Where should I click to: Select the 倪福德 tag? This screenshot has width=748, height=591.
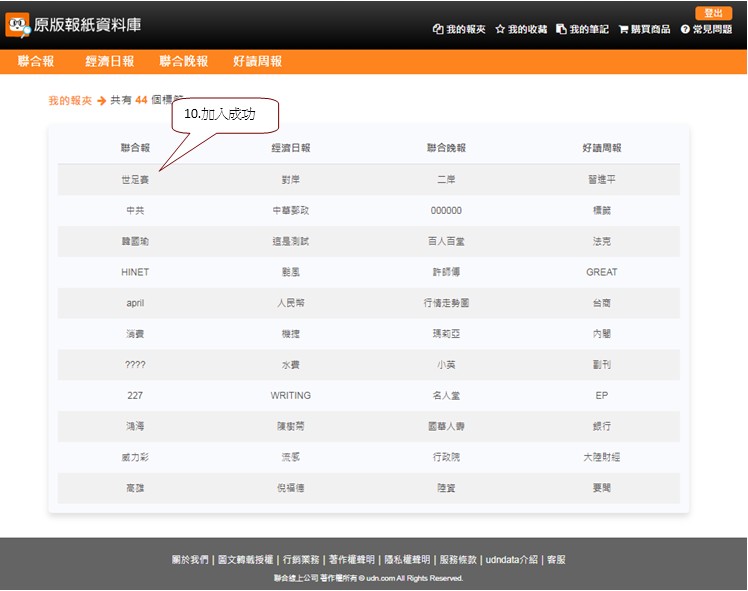click(291, 488)
